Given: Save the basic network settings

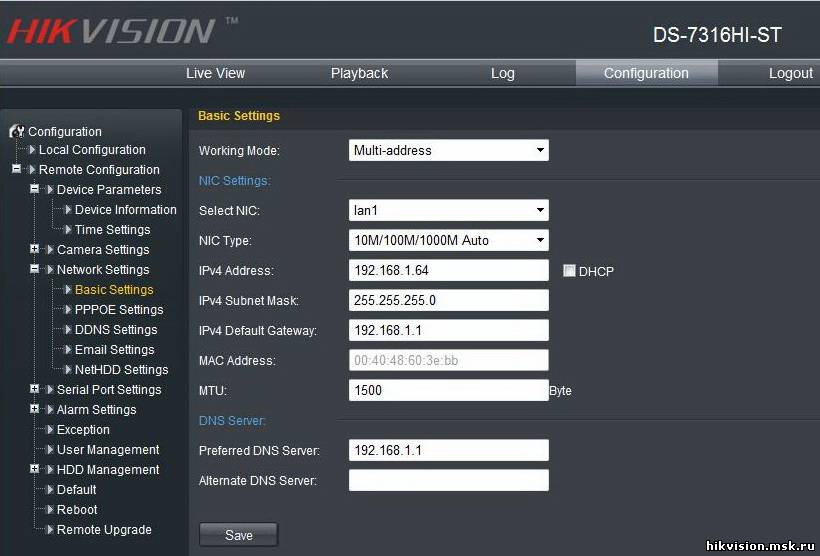Looking at the screenshot, I should click(x=238, y=535).
